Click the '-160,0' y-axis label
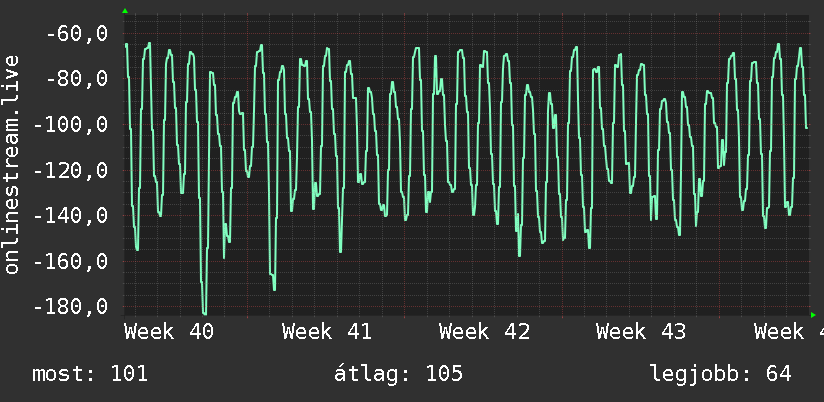The width and height of the screenshot is (824, 402). (x=71, y=262)
